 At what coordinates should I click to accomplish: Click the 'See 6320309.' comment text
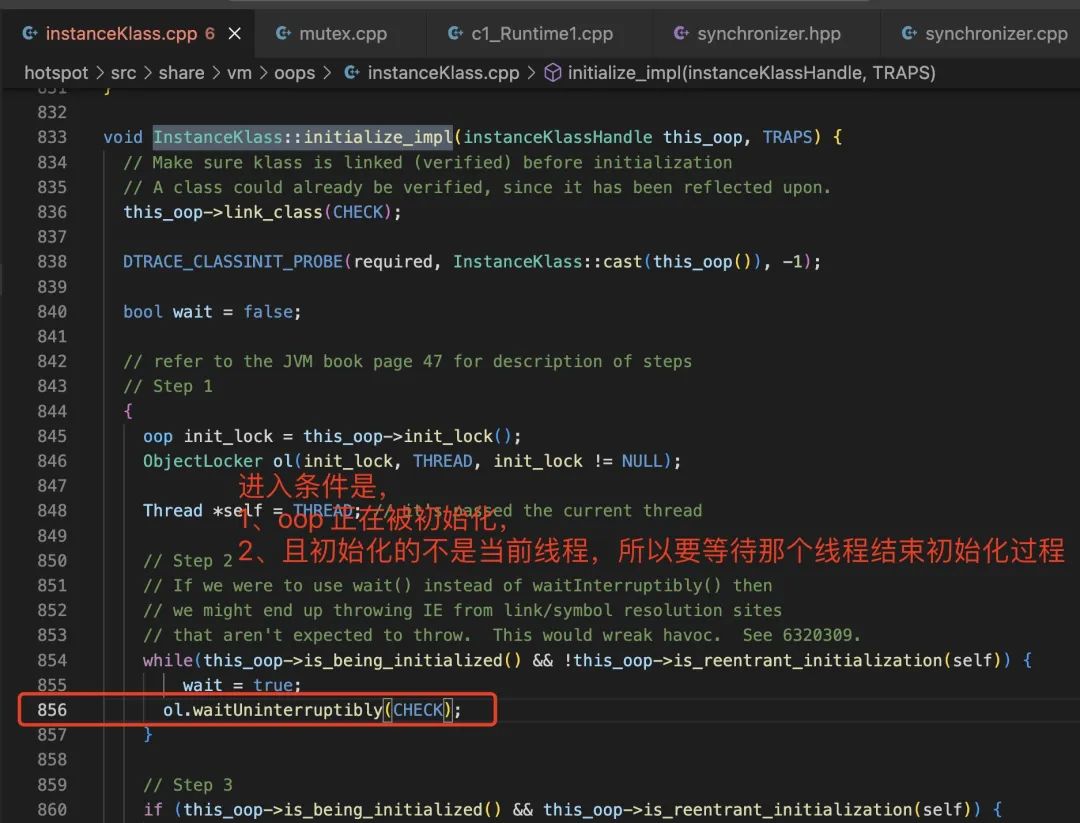801,635
